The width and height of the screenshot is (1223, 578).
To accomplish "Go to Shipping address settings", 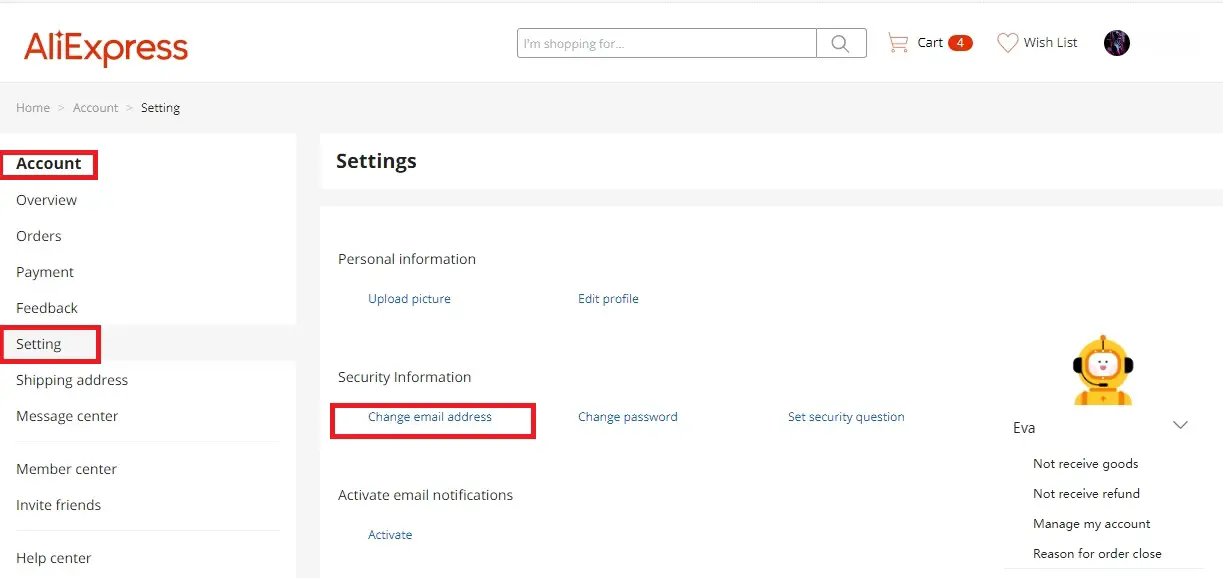I will click(x=71, y=380).
